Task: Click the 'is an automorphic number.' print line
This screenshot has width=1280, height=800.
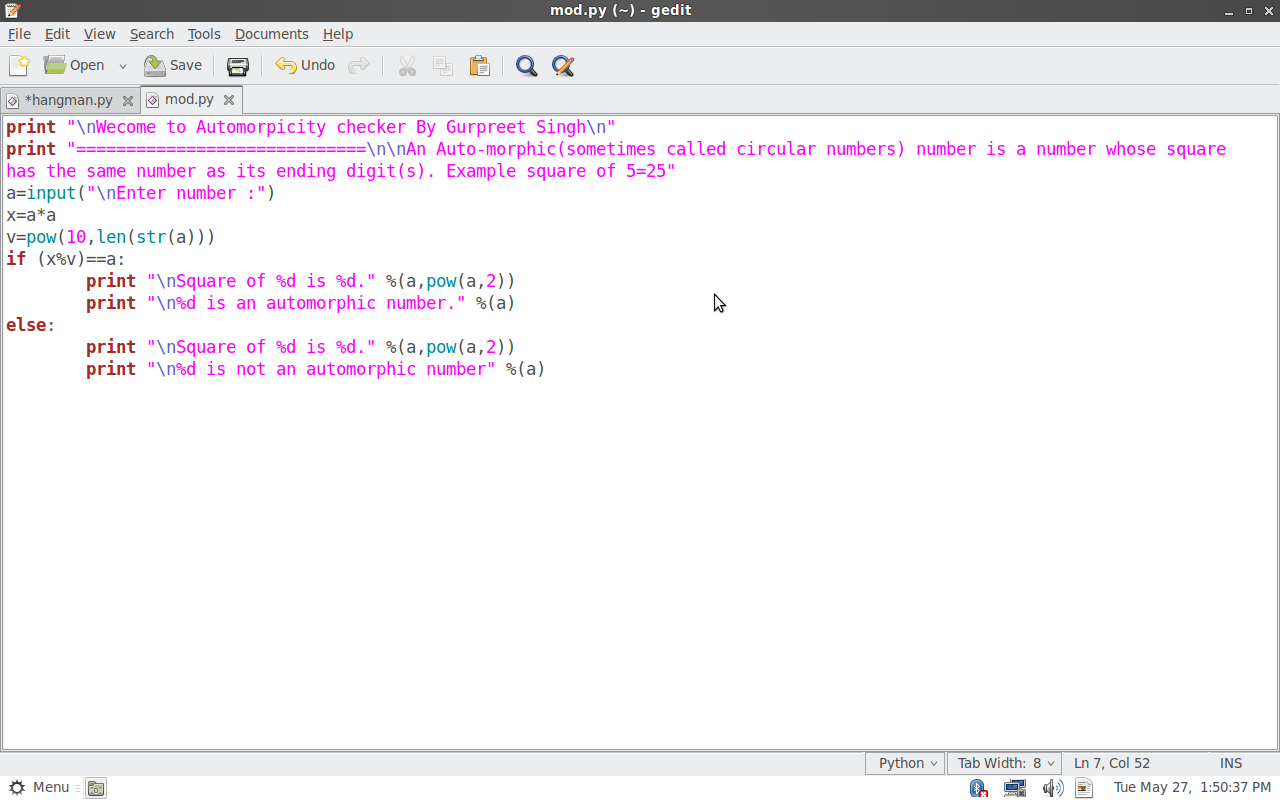Action: coord(300,303)
